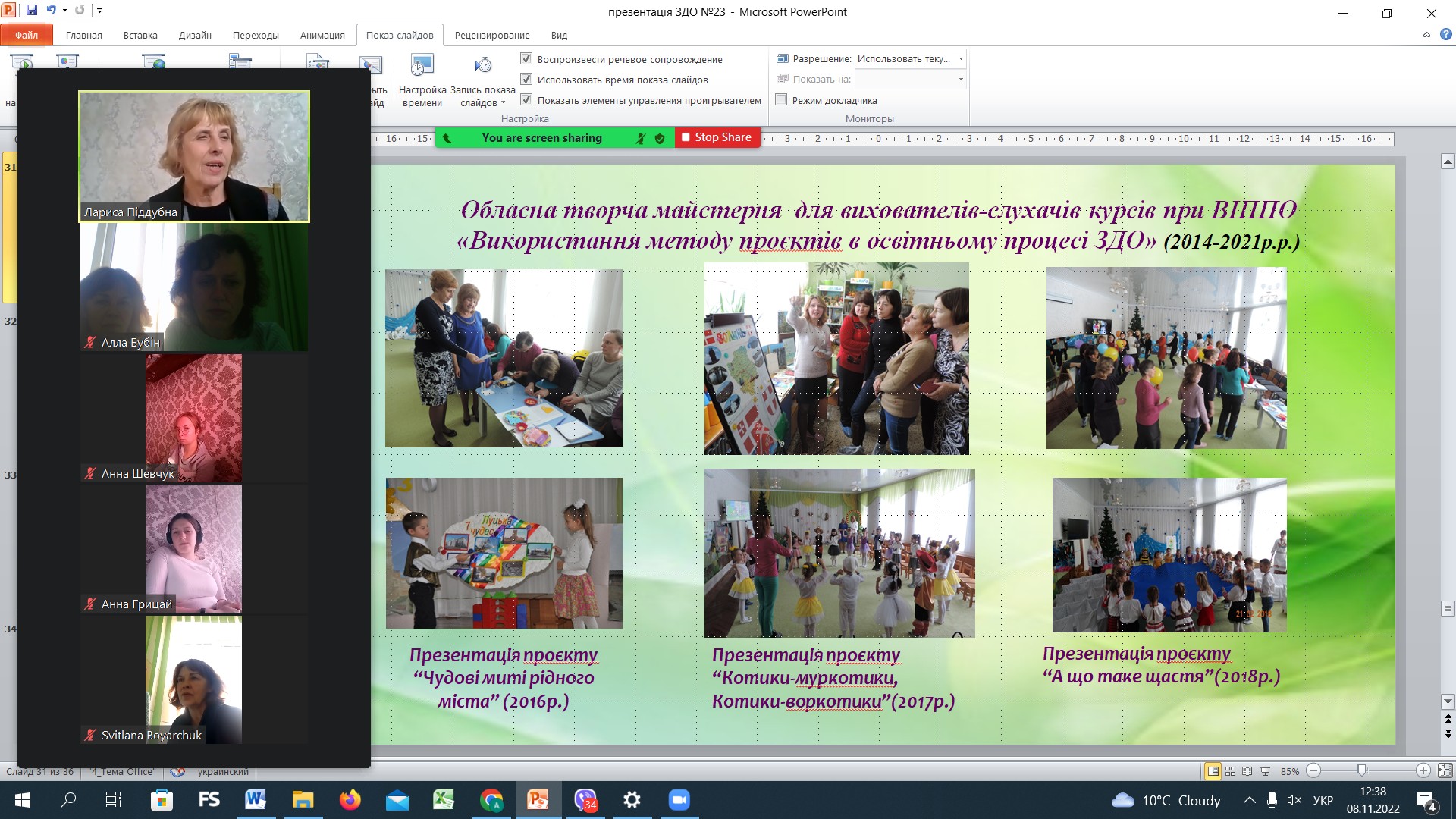Open Quick Access Toolbar customize arrow

100,11
